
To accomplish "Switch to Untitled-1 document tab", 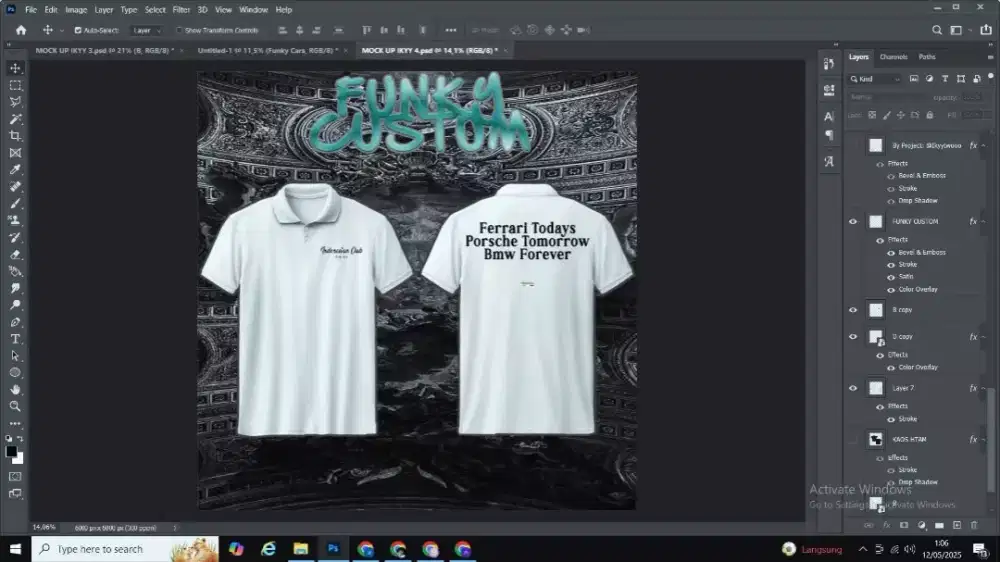I will click(x=268, y=50).
